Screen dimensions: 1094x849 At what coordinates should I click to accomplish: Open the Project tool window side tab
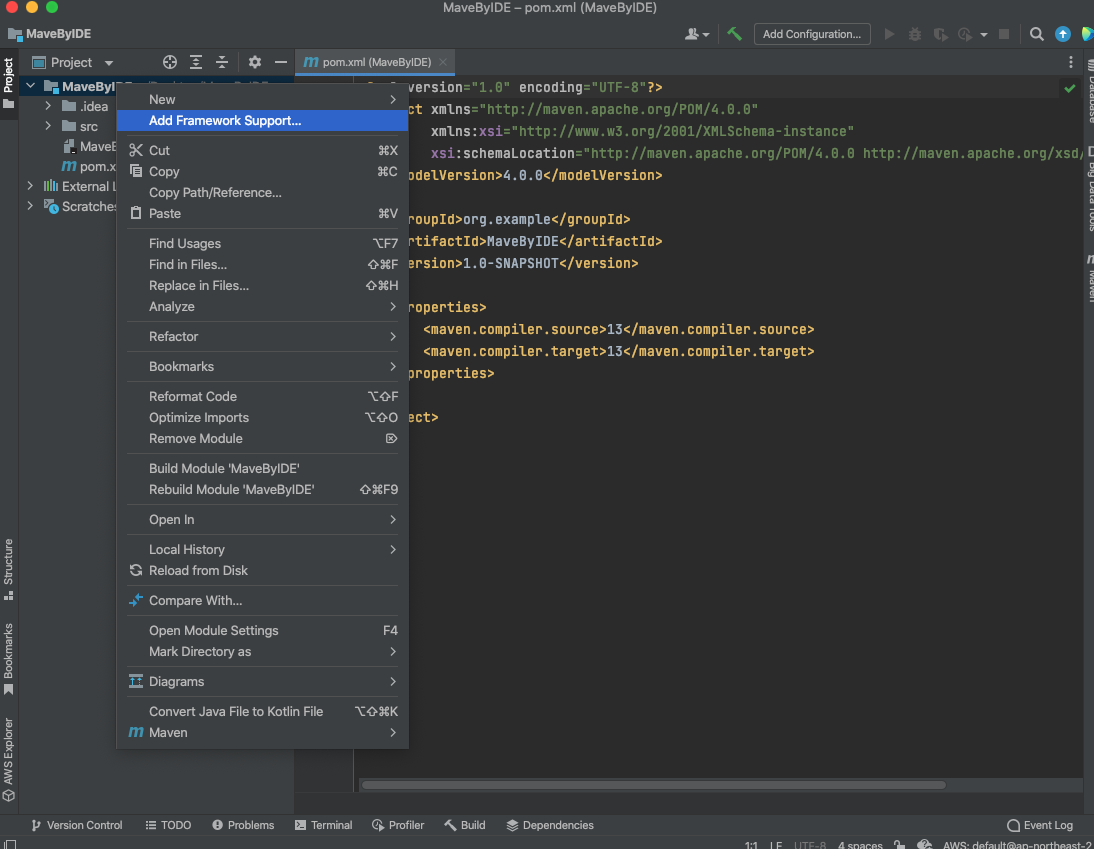point(8,82)
